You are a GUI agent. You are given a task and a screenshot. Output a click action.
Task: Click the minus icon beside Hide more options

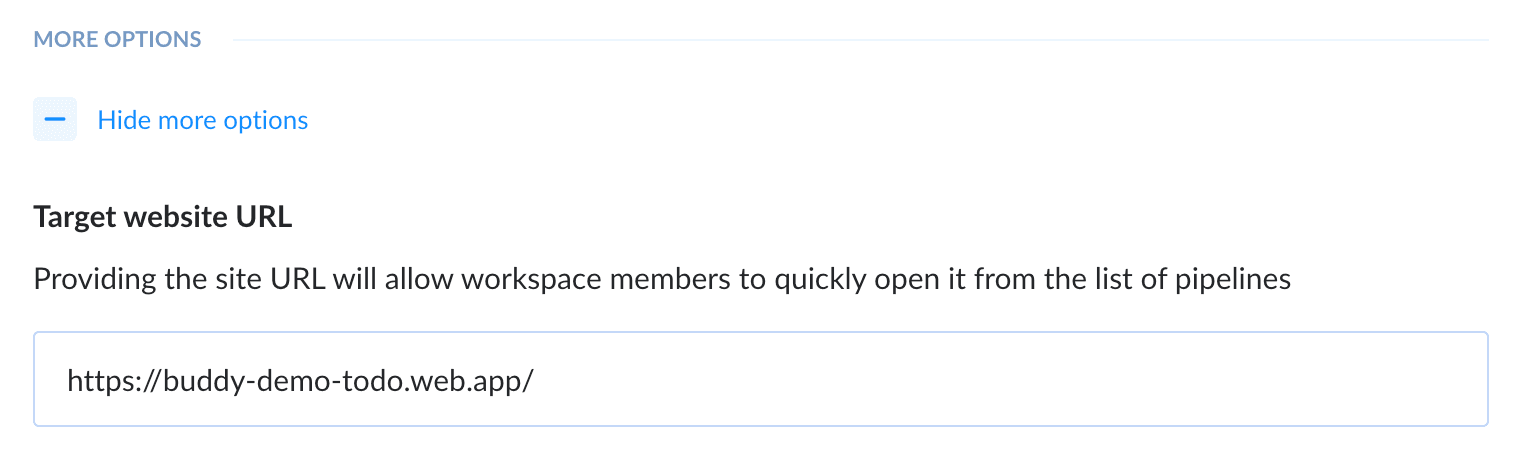[x=55, y=120]
